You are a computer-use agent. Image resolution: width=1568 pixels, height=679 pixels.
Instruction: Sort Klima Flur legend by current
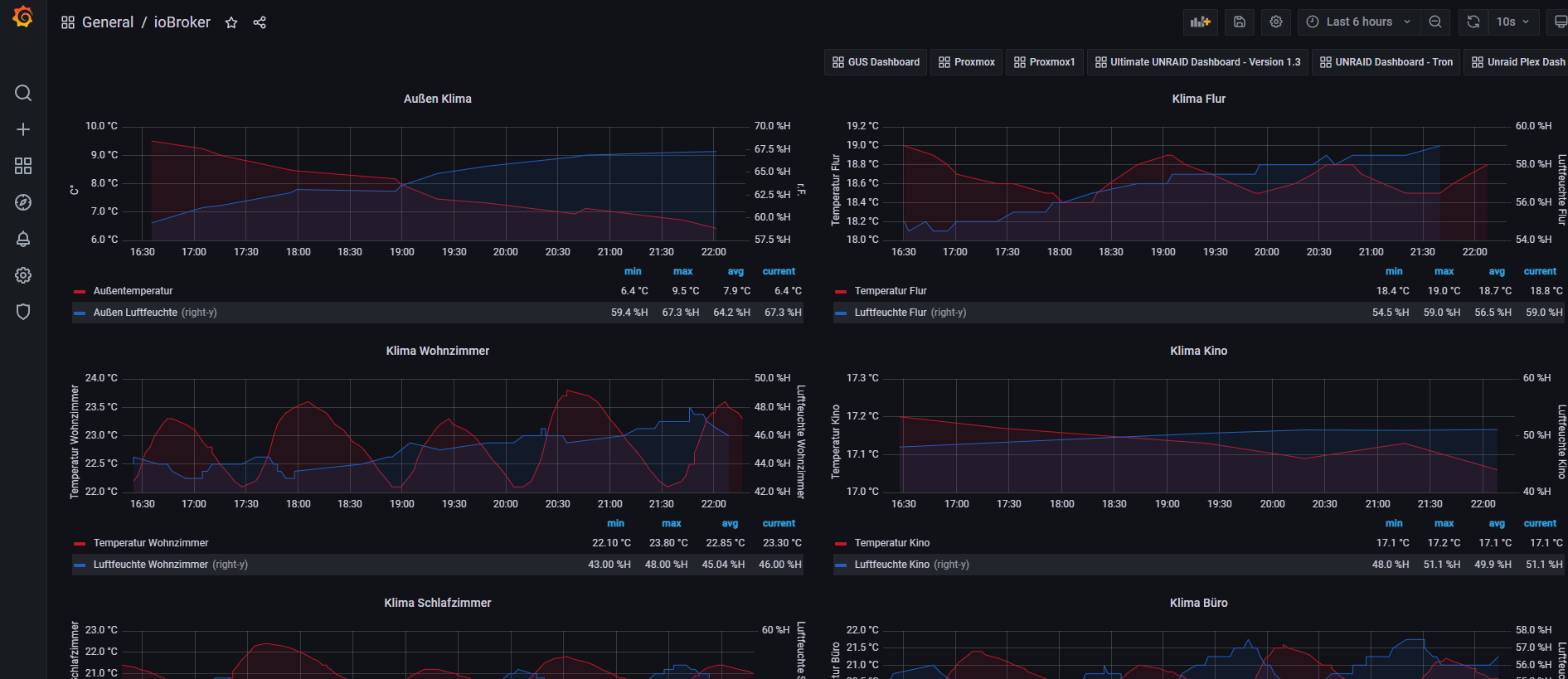(1540, 271)
